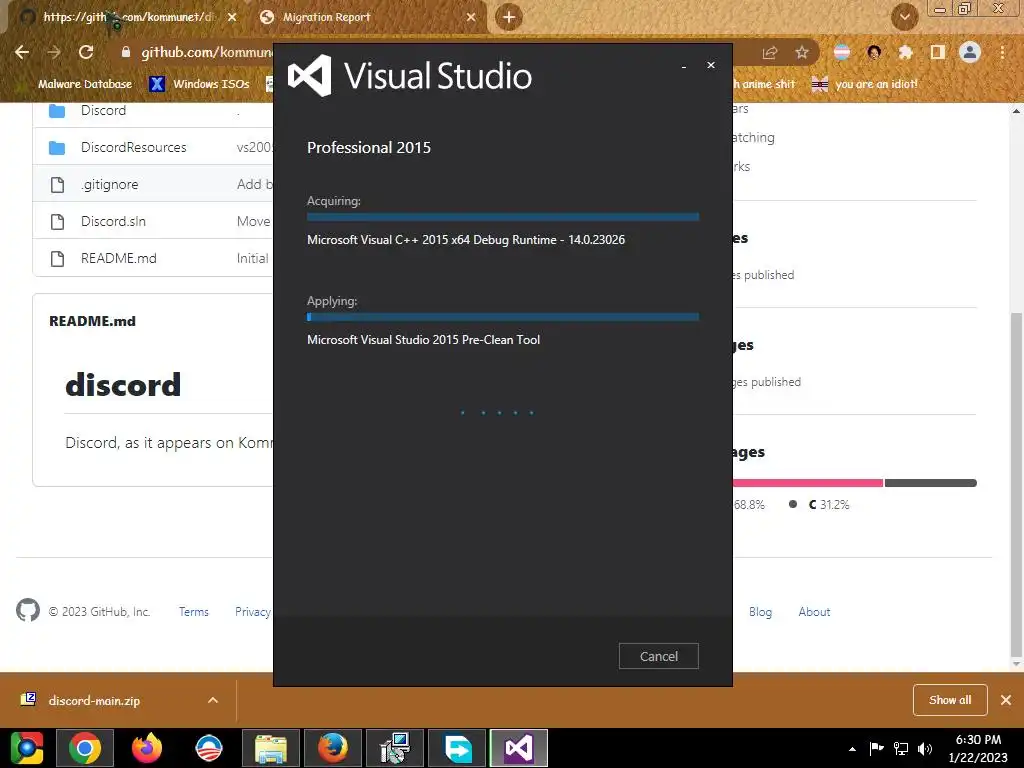
Task: Open the DiscordResources folder
Action: pyautogui.click(x=133, y=147)
